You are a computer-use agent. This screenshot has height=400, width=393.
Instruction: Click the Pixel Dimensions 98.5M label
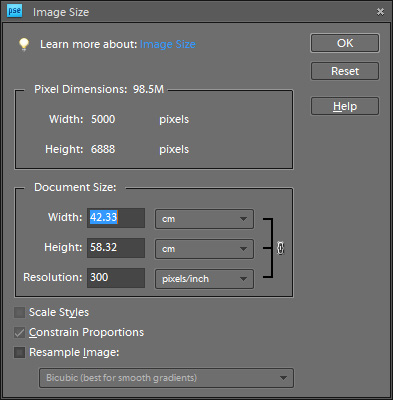[x=99, y=89]
